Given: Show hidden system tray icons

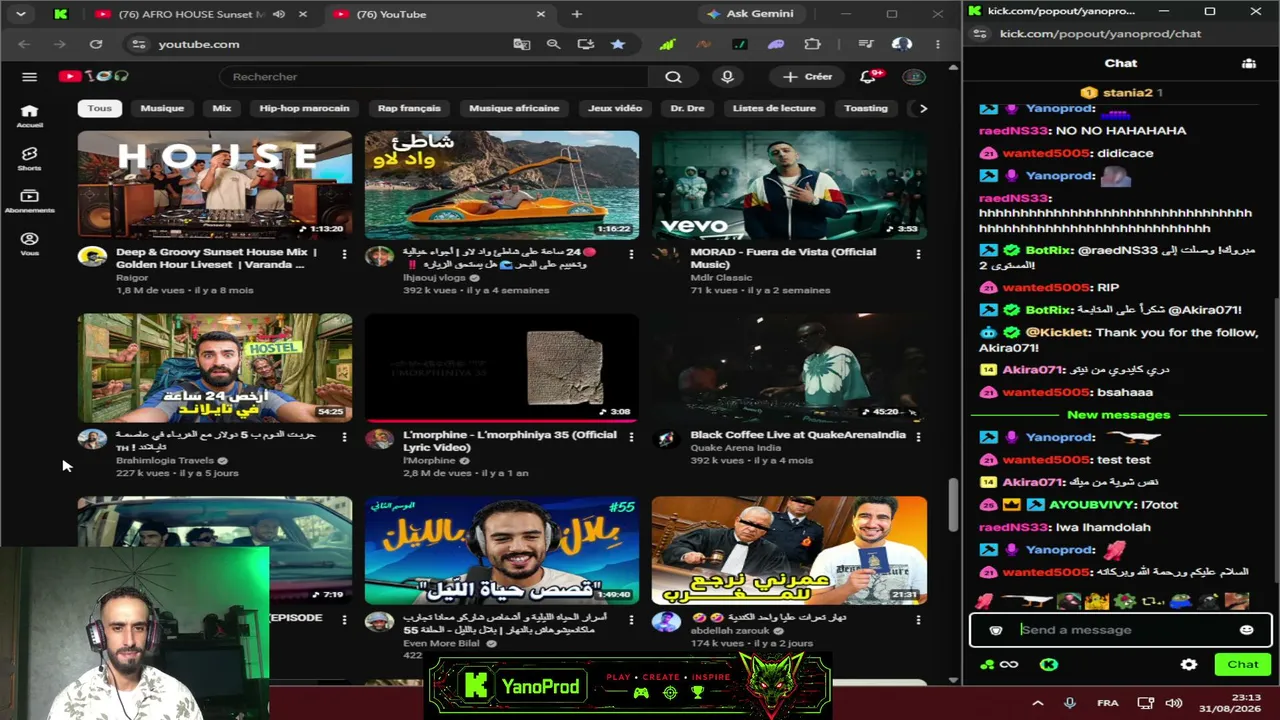Looking at the screenshot, I should tap(1037, 703).
